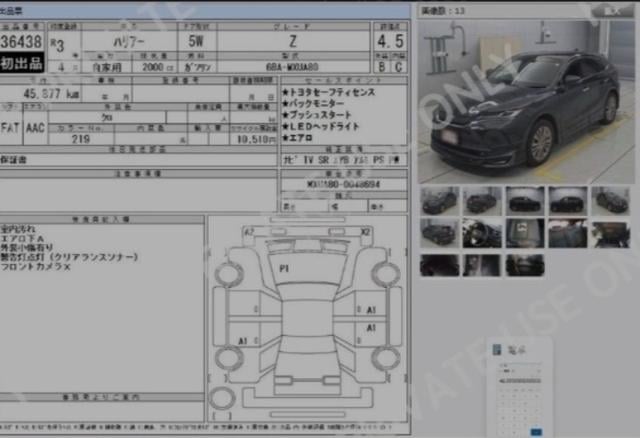Select the first thumbnail in the bottom row

(440, 265)
